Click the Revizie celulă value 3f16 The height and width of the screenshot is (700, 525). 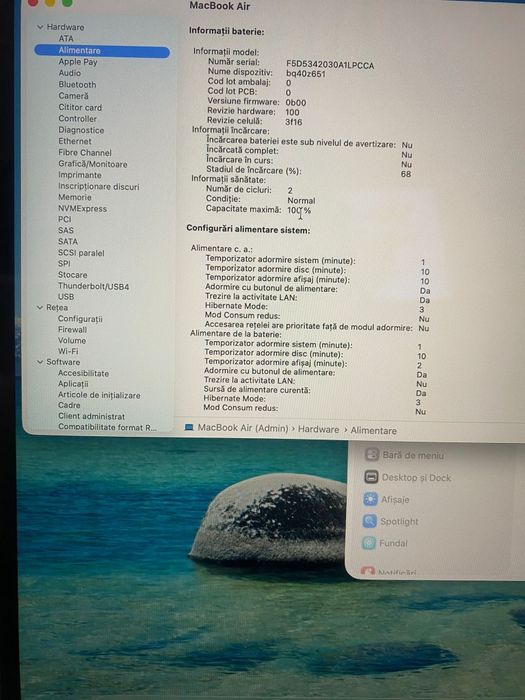tap(294, 122)
